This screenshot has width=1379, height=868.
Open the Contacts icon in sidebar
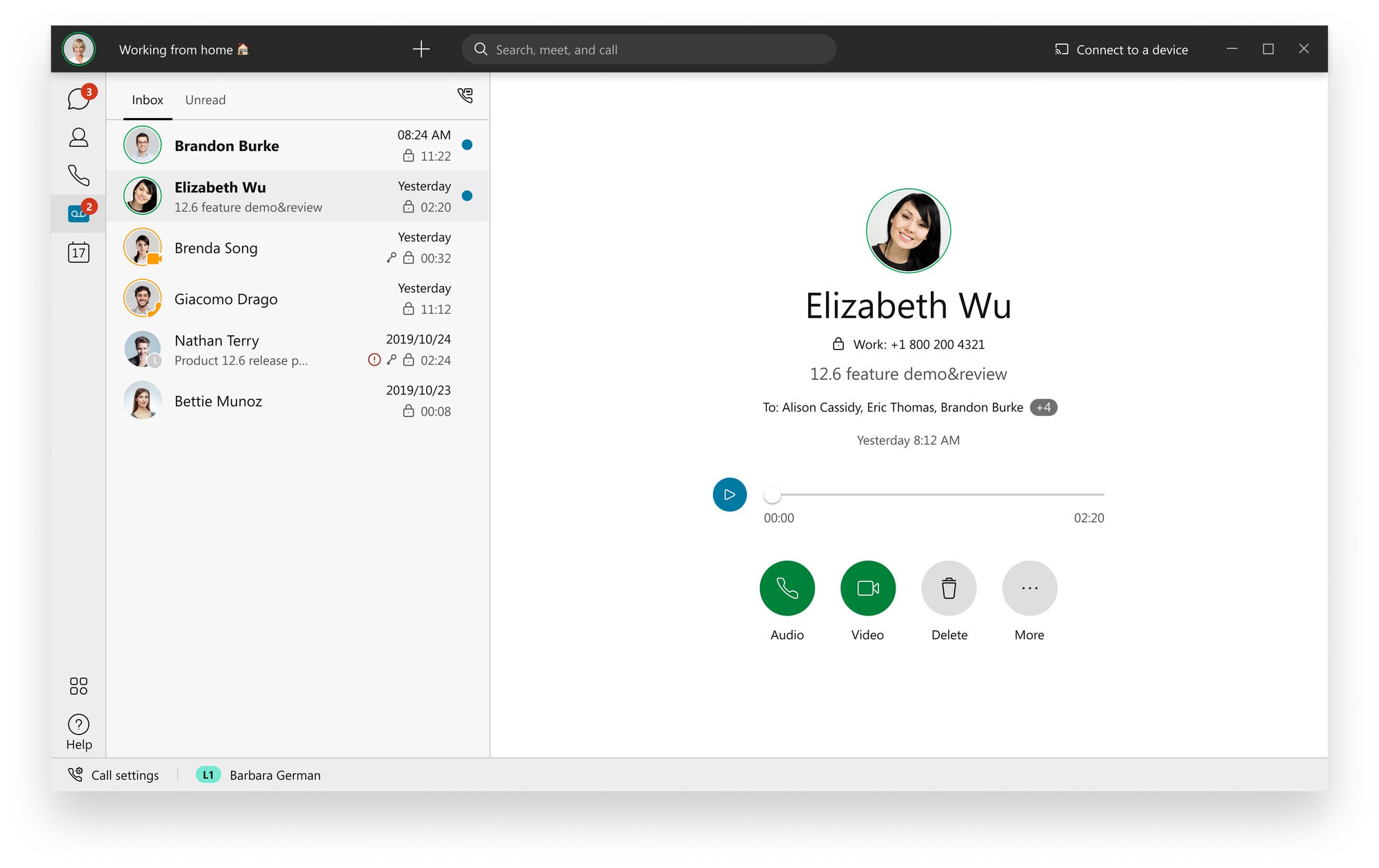[79, 138]
